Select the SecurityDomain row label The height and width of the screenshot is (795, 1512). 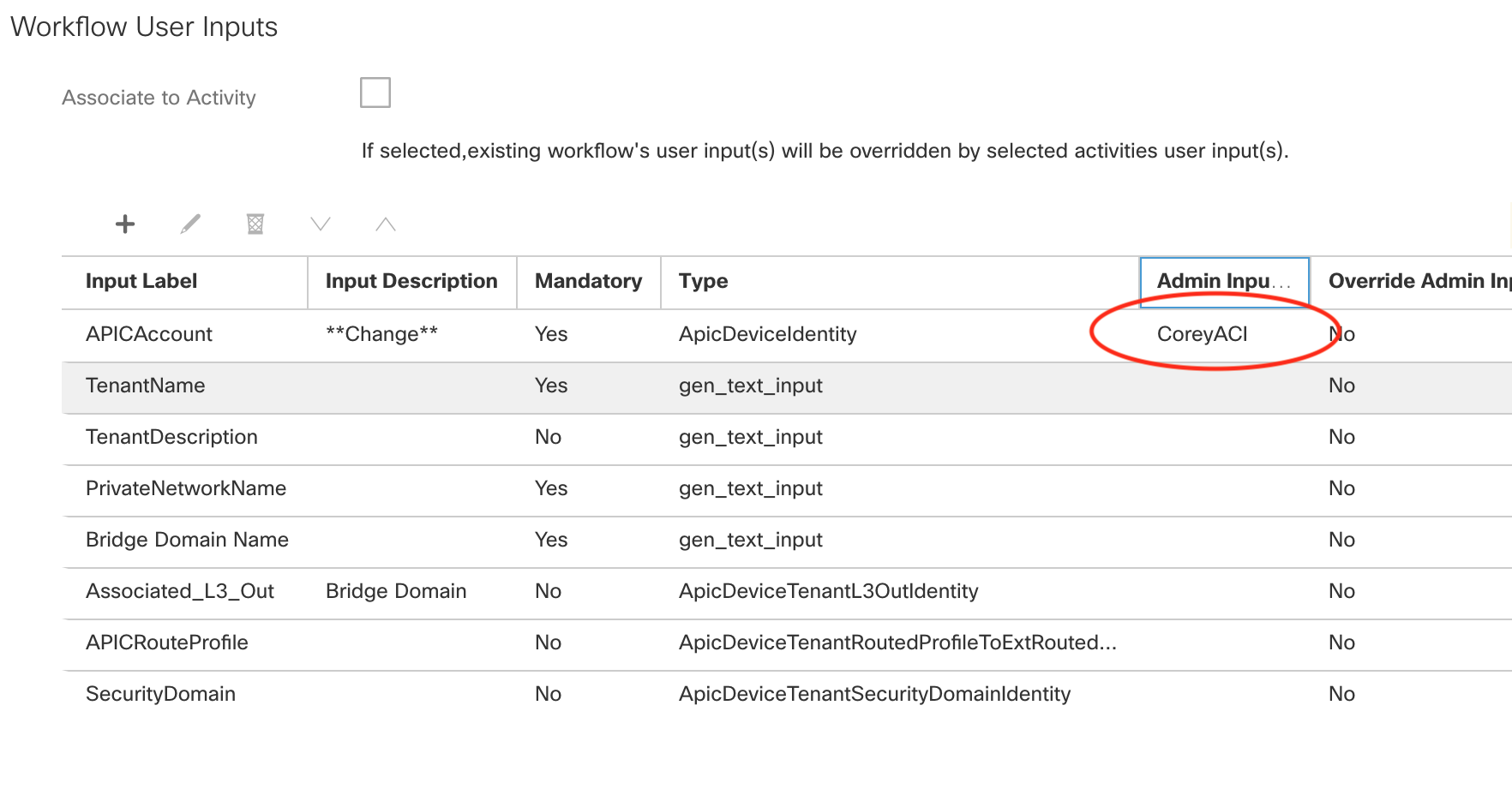click(160, 694)
